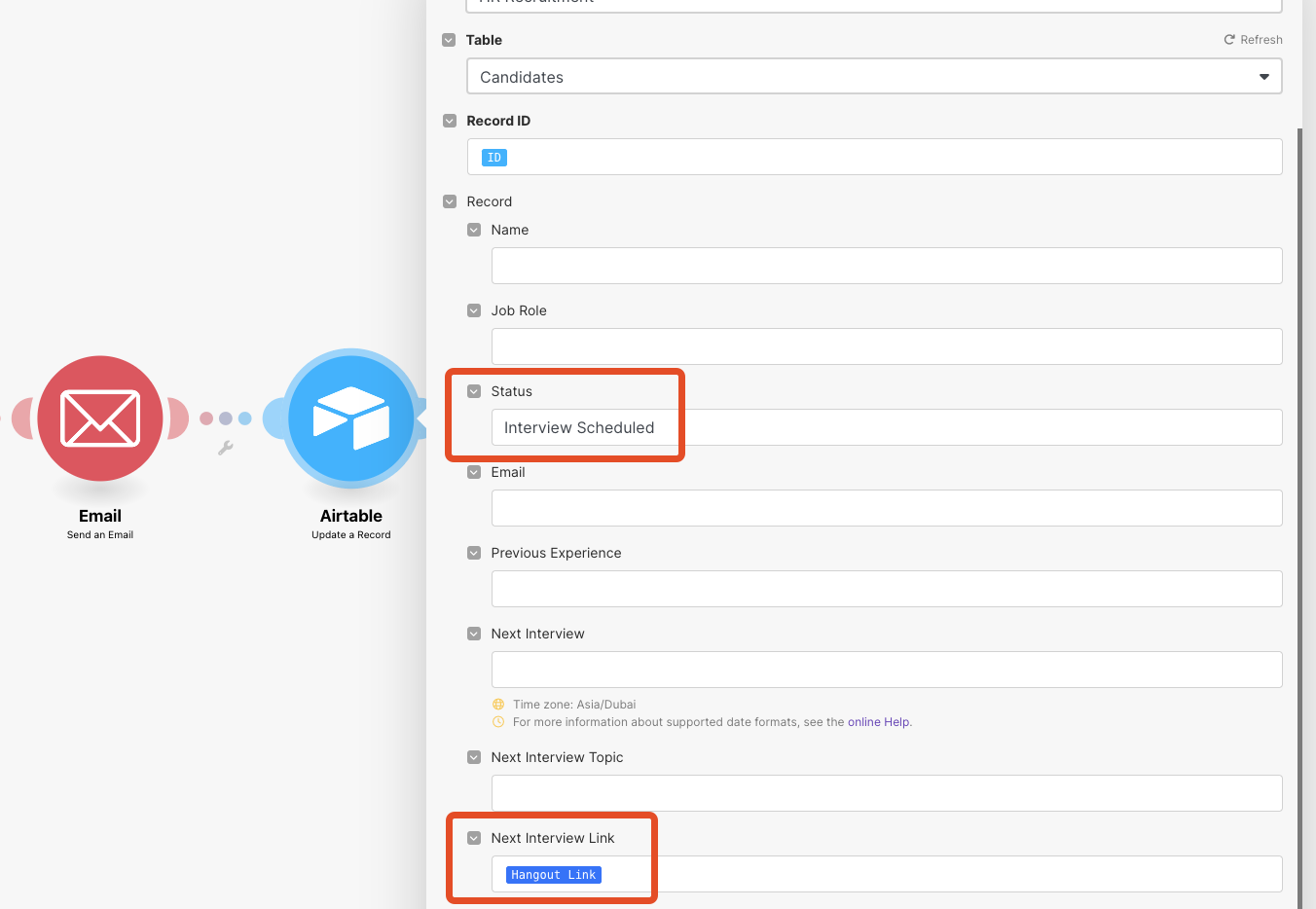Toggle the Table field checkbox
Viewport: 1316px width, 909px height.
coord(449,40)
